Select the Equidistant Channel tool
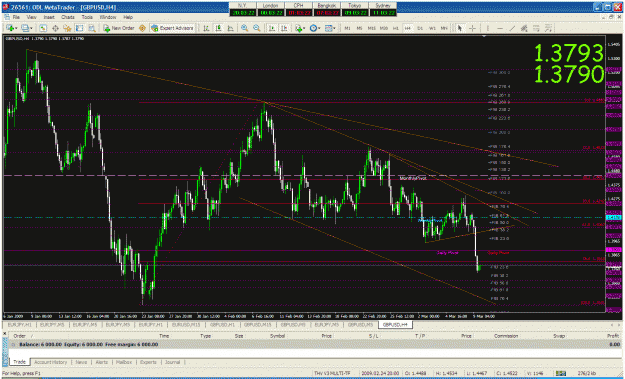Image resolution: width=625 pixels, height=379 pixels. (x=524, y=28)
